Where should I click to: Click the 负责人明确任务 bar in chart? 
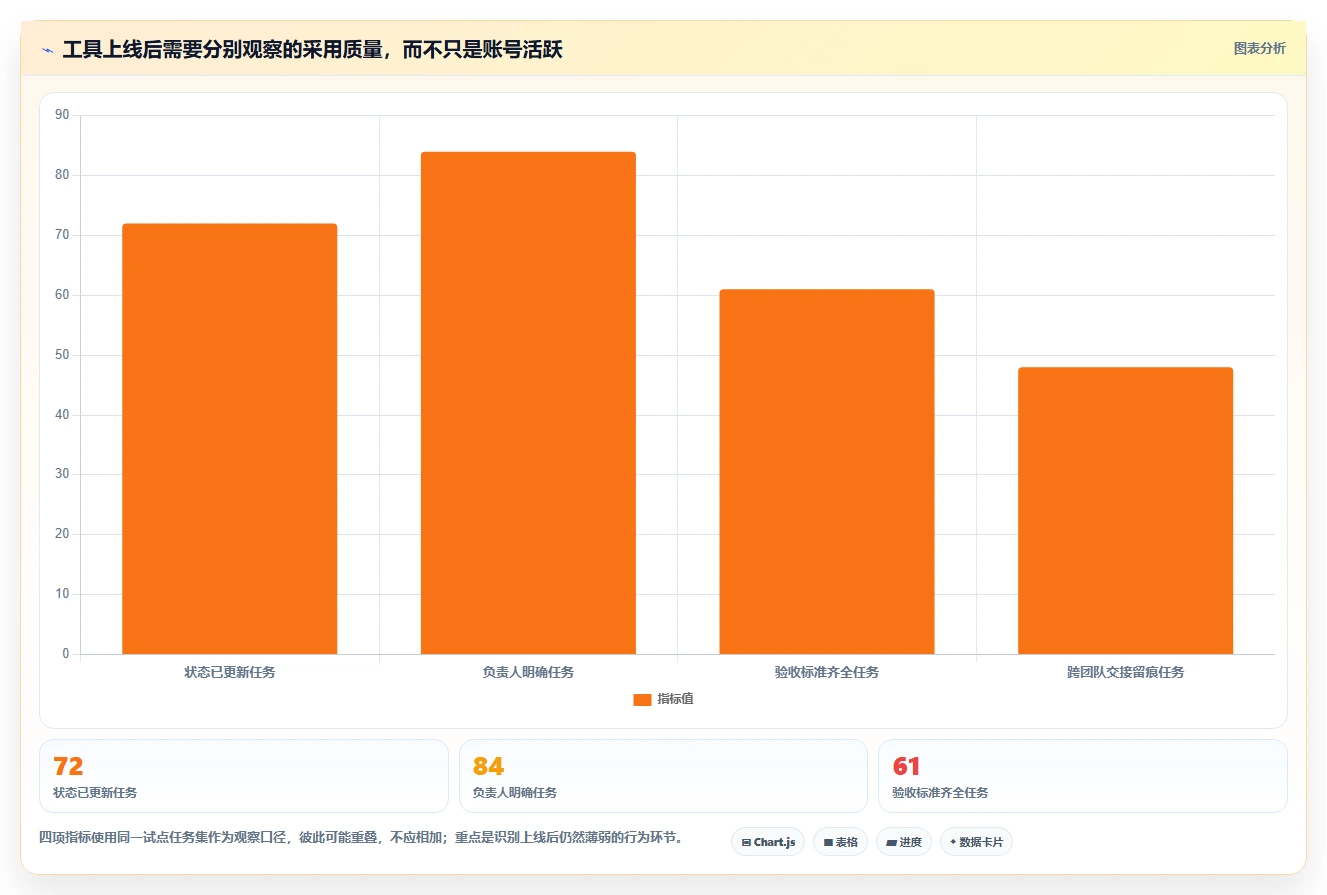click(528, 403)
